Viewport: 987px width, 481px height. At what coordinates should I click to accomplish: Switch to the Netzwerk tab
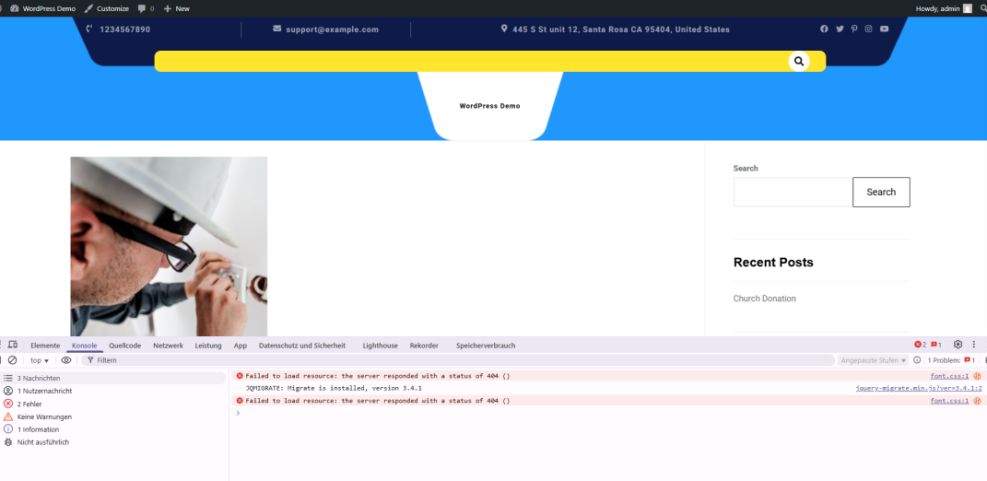tap(168, 346)
